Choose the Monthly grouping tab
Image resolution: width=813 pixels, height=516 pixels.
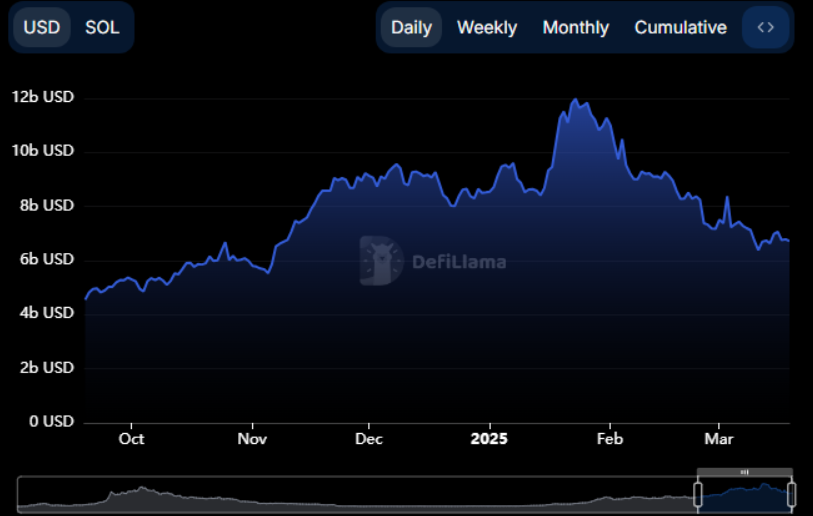click(575, 27)
